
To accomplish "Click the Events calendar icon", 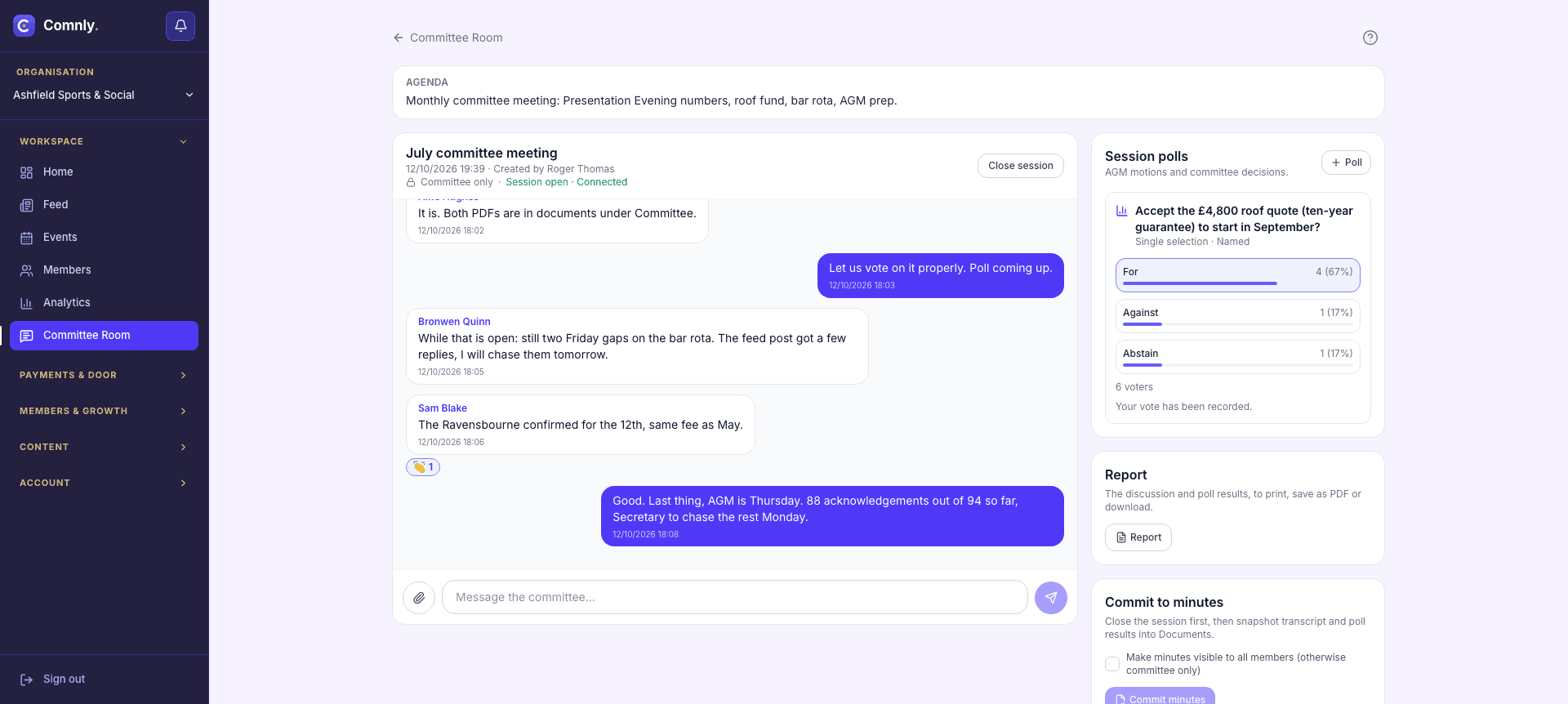I will click(x=27, y=238).
